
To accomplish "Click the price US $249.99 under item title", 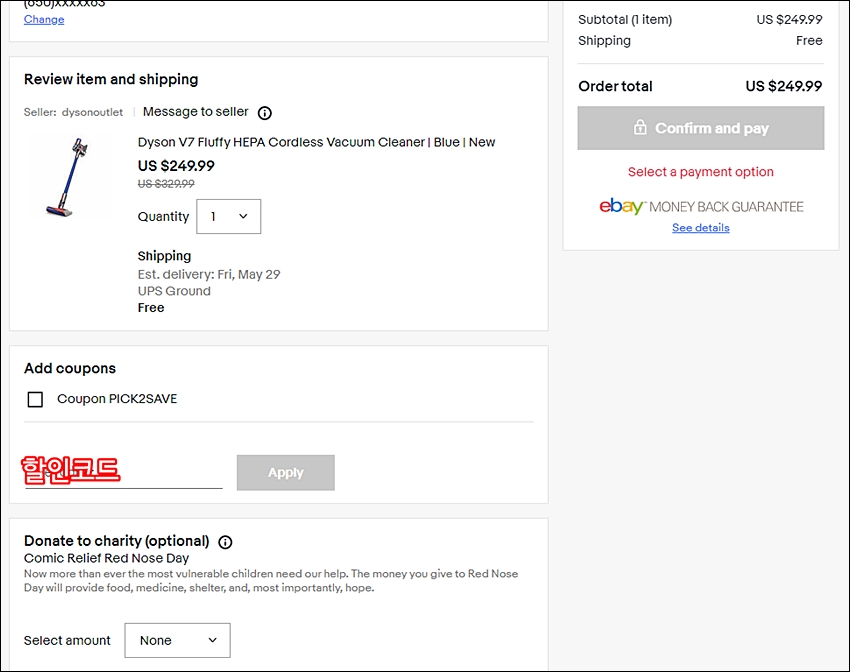I will (x=176, y=166).
